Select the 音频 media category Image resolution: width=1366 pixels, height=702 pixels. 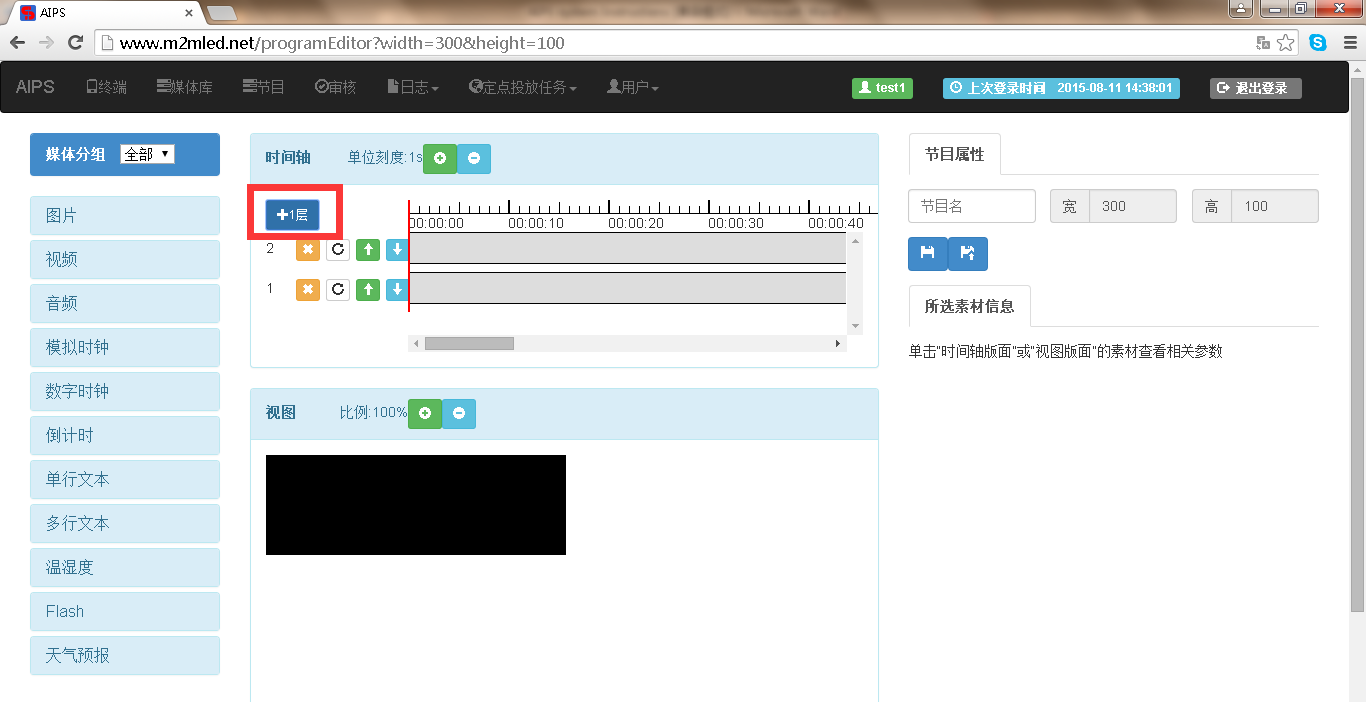pos(125,303)
